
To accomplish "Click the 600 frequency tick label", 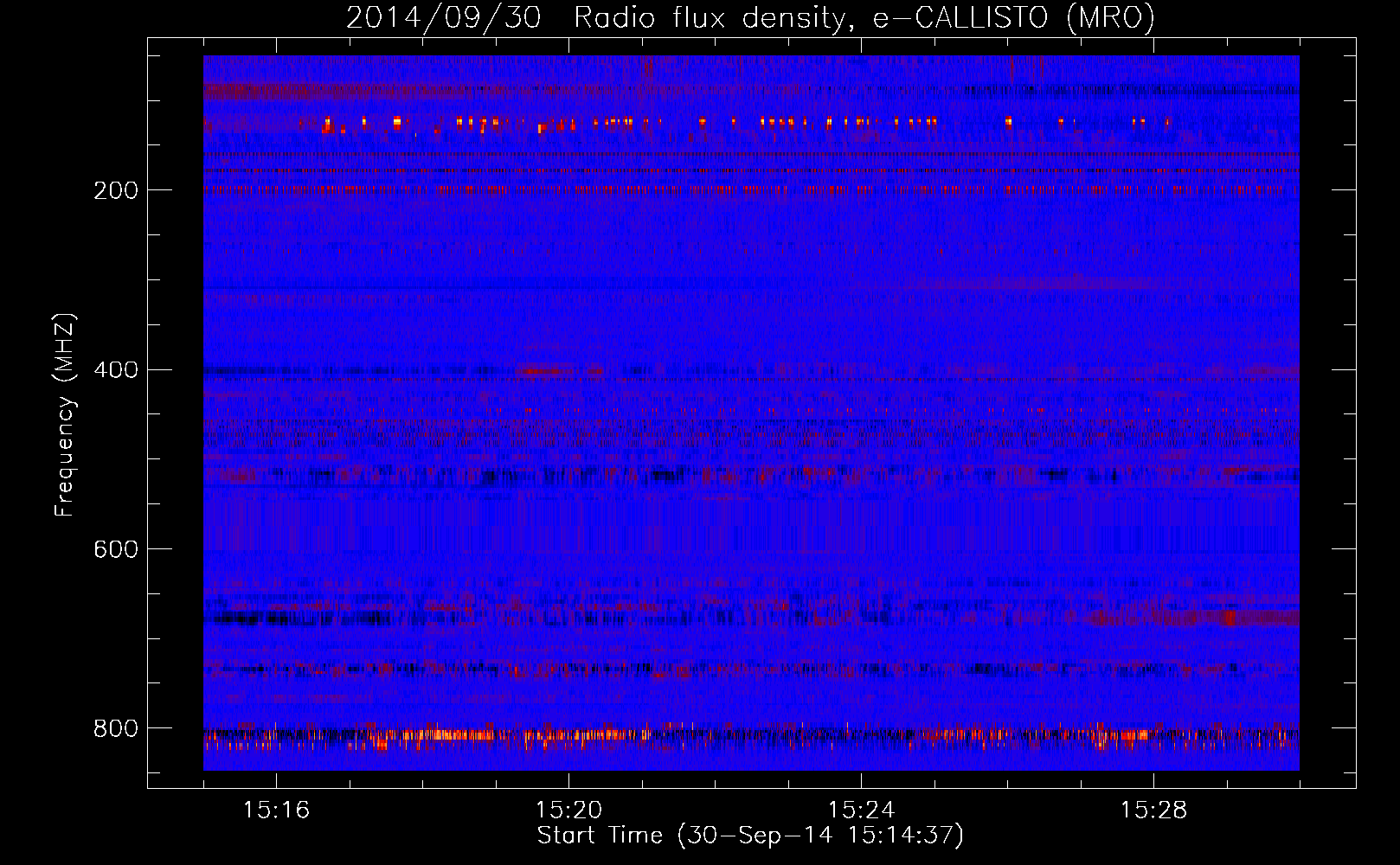I will 116,549.
